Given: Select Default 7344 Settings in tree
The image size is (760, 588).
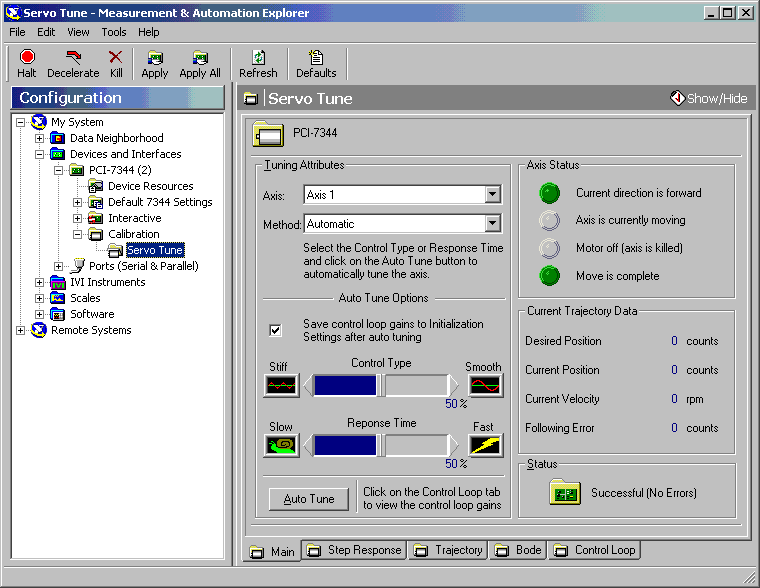Looking at the screenshot, I should [160, 202].
